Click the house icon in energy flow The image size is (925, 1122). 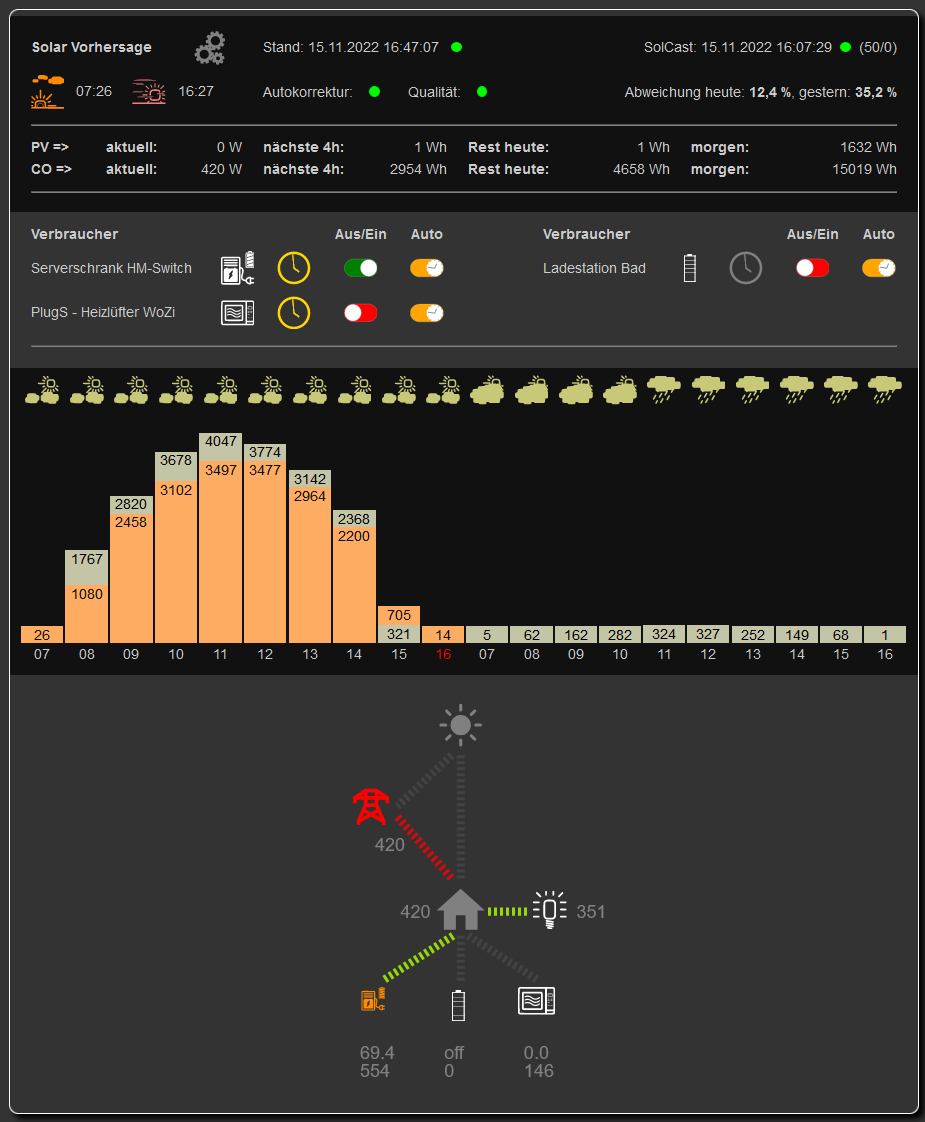(x=461, y=910)
